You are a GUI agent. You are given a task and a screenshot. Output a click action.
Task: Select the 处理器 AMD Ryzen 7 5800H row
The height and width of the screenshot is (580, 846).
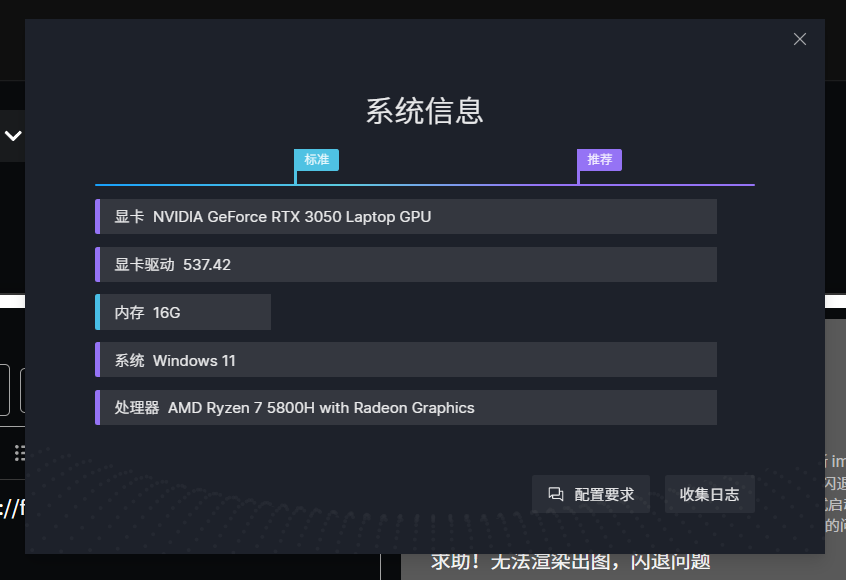click(x=406, y=407)
